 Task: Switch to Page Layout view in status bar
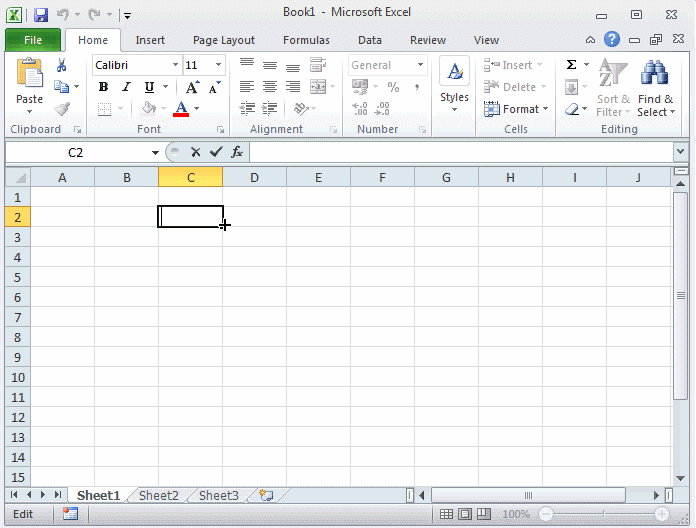click(465, 514)
